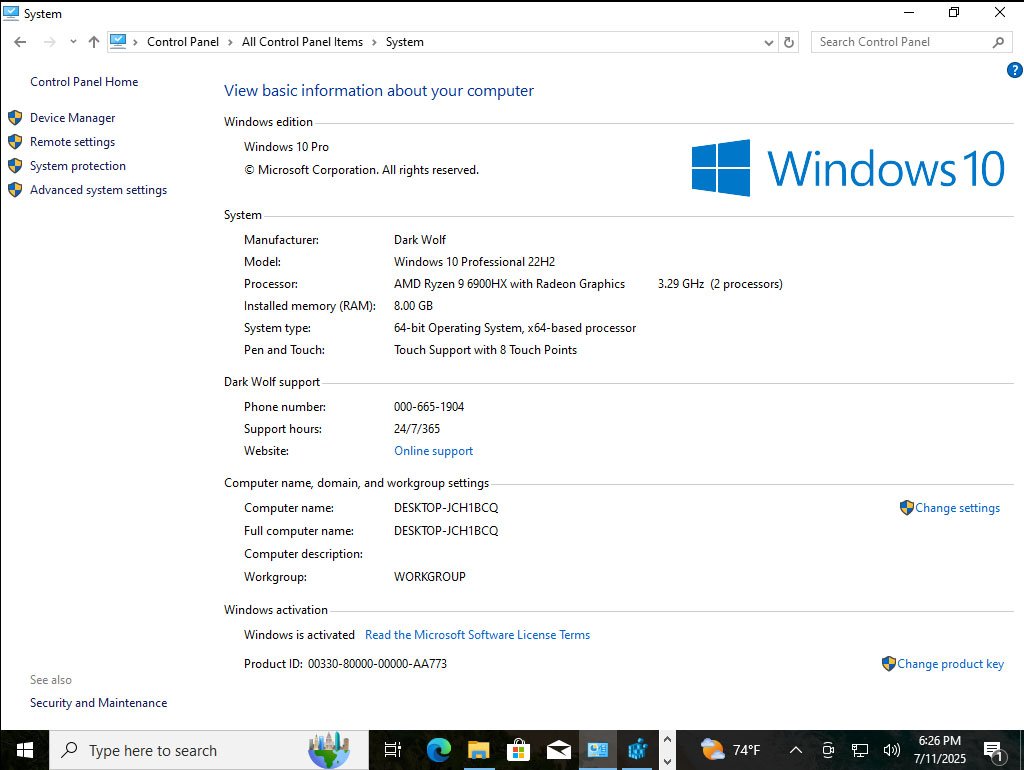Click the taskbar search box
Screen dimensions: 1024x770
click(x=209, y=750)
